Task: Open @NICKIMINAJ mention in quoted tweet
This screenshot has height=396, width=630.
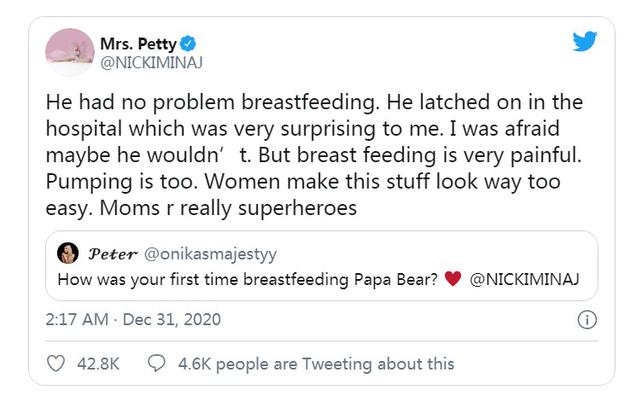Action: pyautogui.click(x=524, y=279)
